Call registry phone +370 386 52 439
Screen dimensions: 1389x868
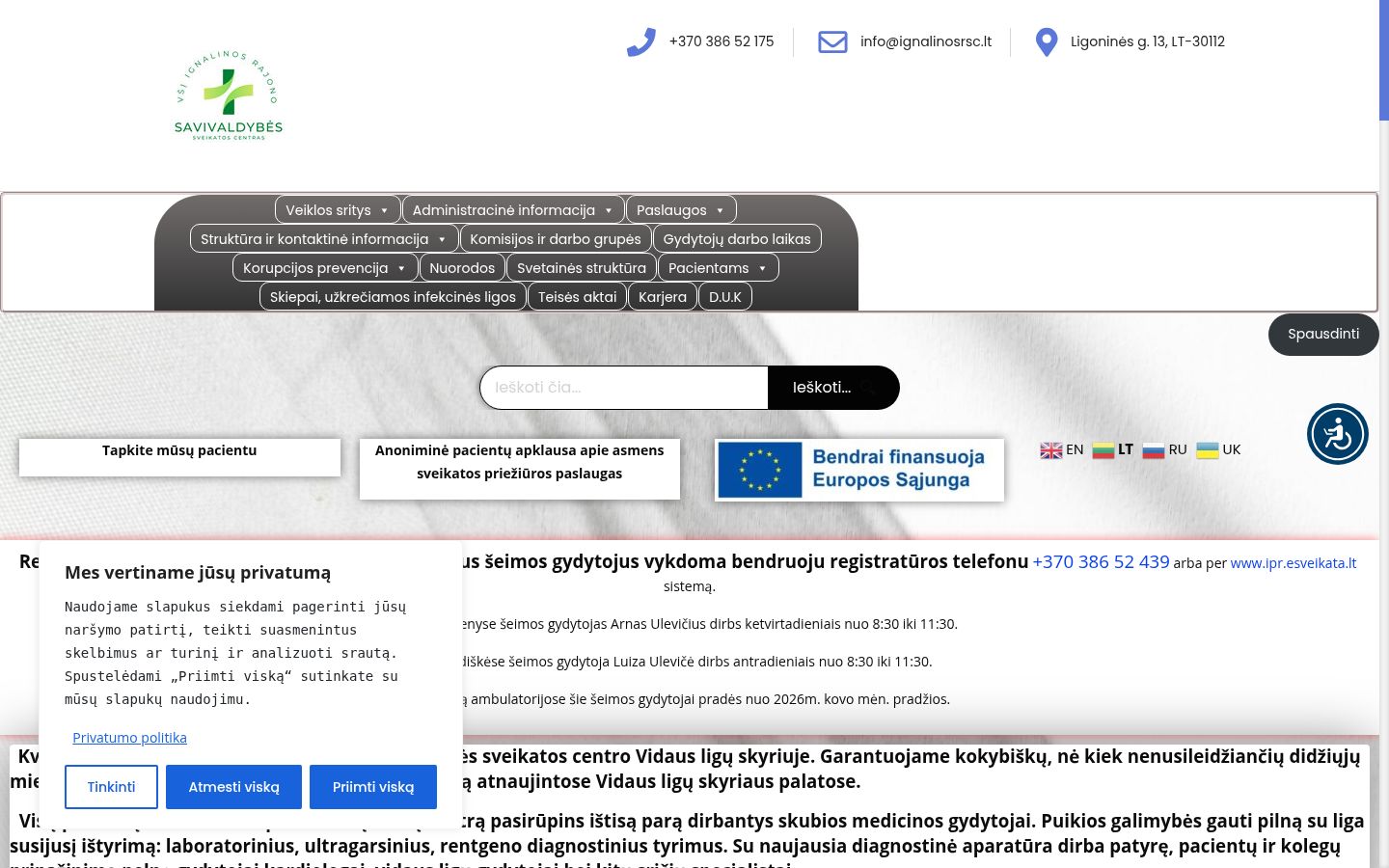point(1101,562)
